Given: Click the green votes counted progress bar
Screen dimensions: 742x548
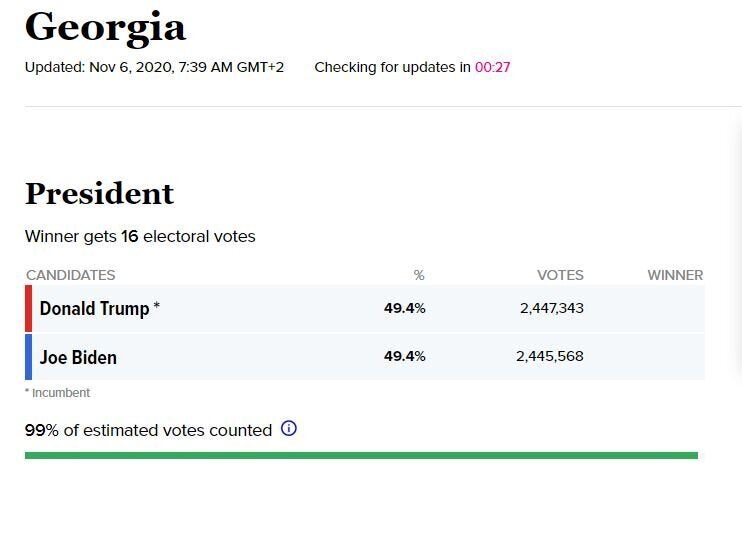Looking at the screenshot, I should (x=361, y=455).
